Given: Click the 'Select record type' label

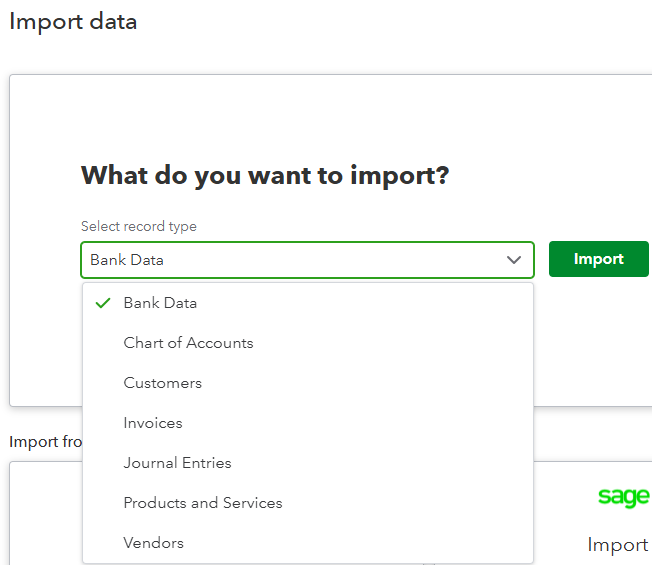Looking at the screenshot, I should (x=139, y=227).
